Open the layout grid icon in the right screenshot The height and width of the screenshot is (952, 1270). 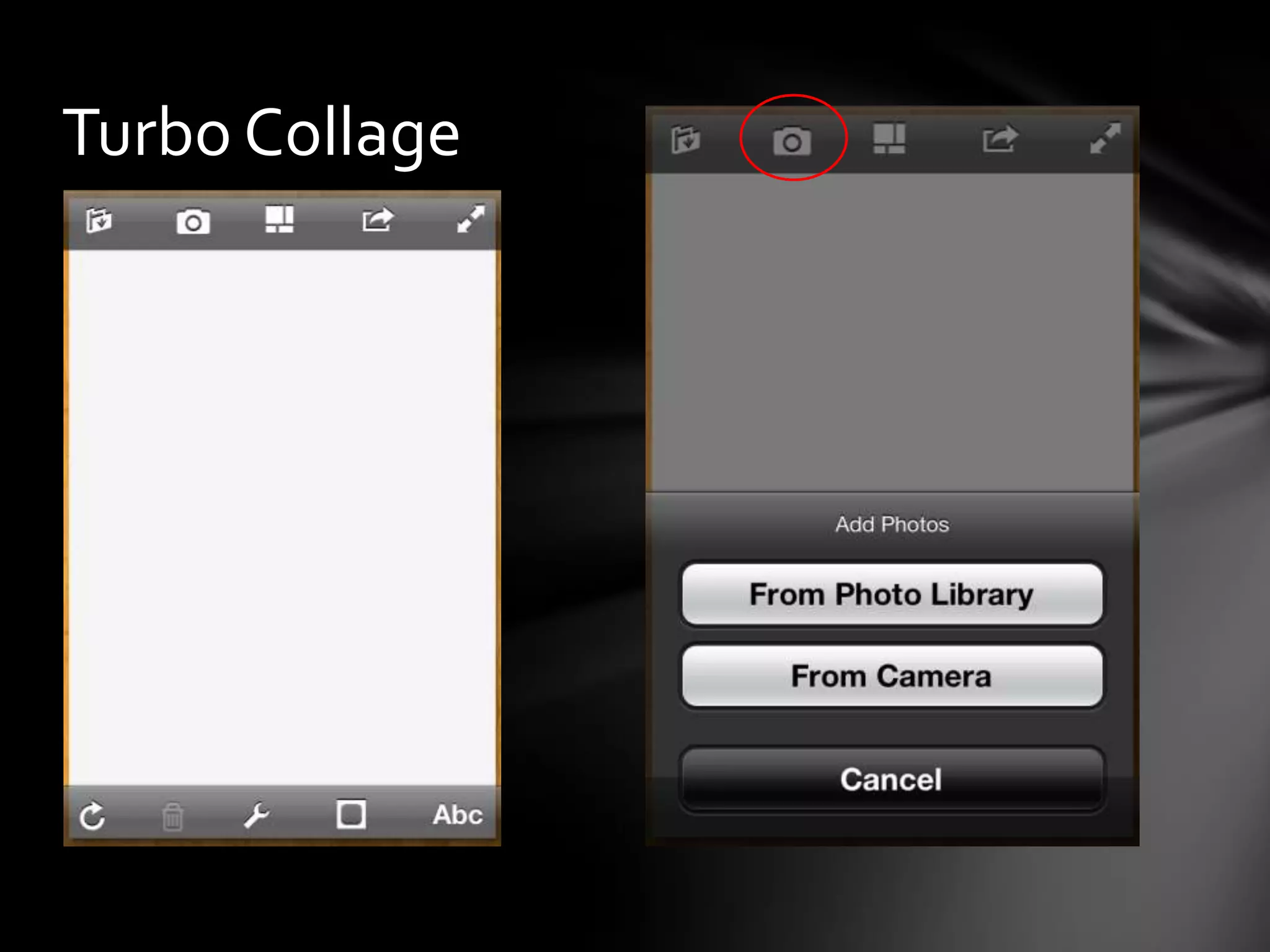pyautogui.click(x=889, y=138)
